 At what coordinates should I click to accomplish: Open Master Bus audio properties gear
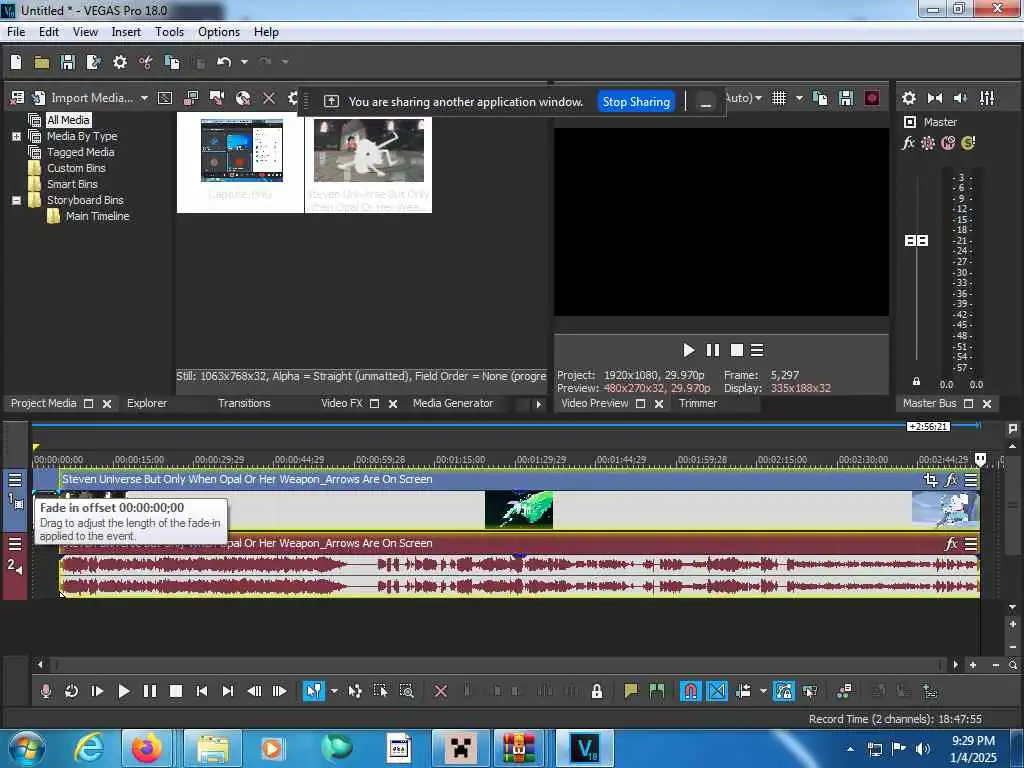click(908, 98)
